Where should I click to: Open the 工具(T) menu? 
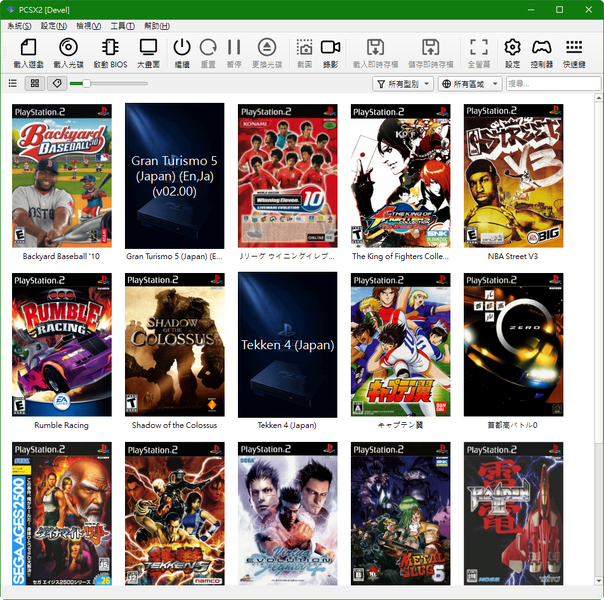click(x=122, y=26)
